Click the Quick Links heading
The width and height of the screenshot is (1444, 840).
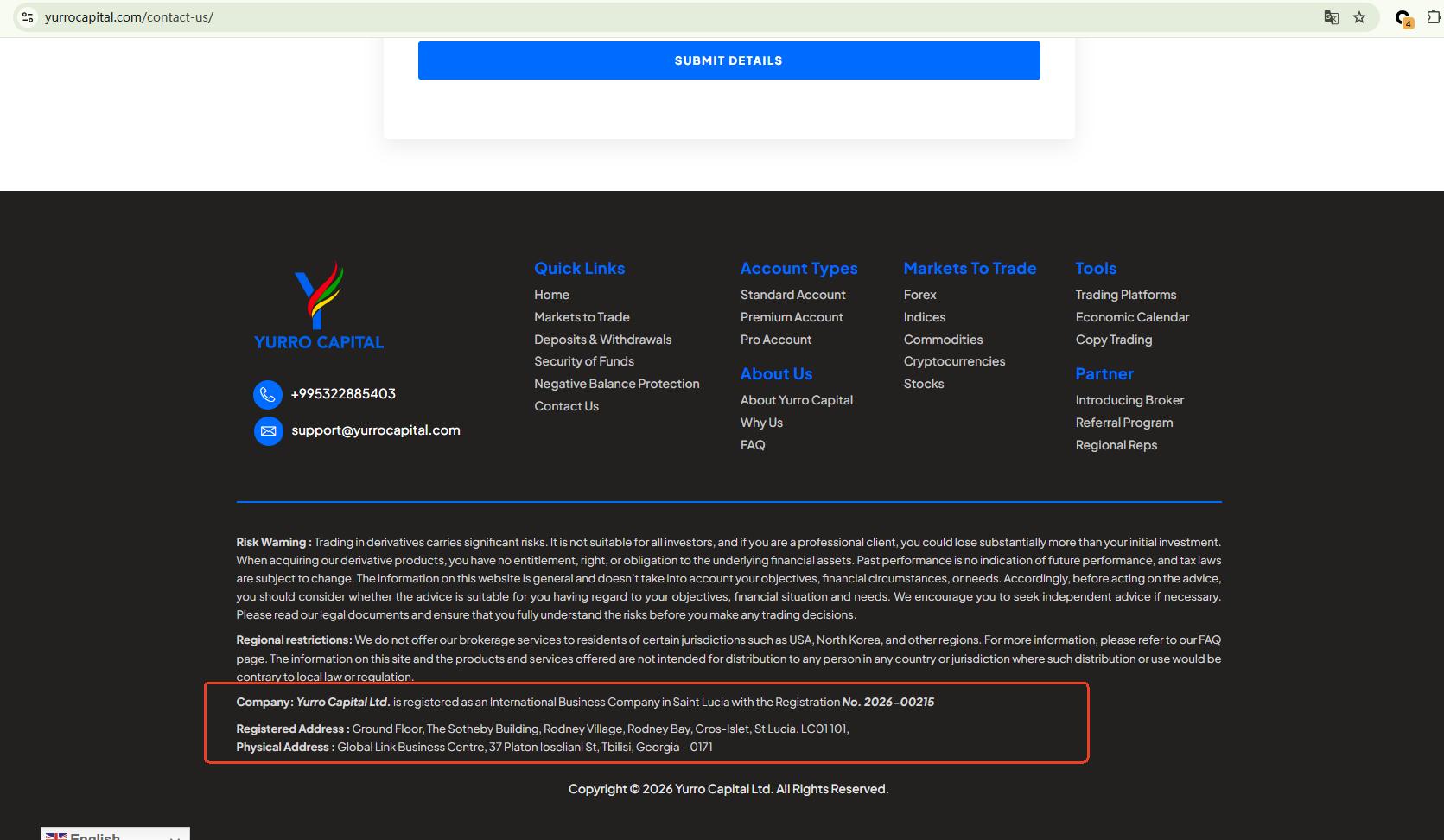(579, 269)
